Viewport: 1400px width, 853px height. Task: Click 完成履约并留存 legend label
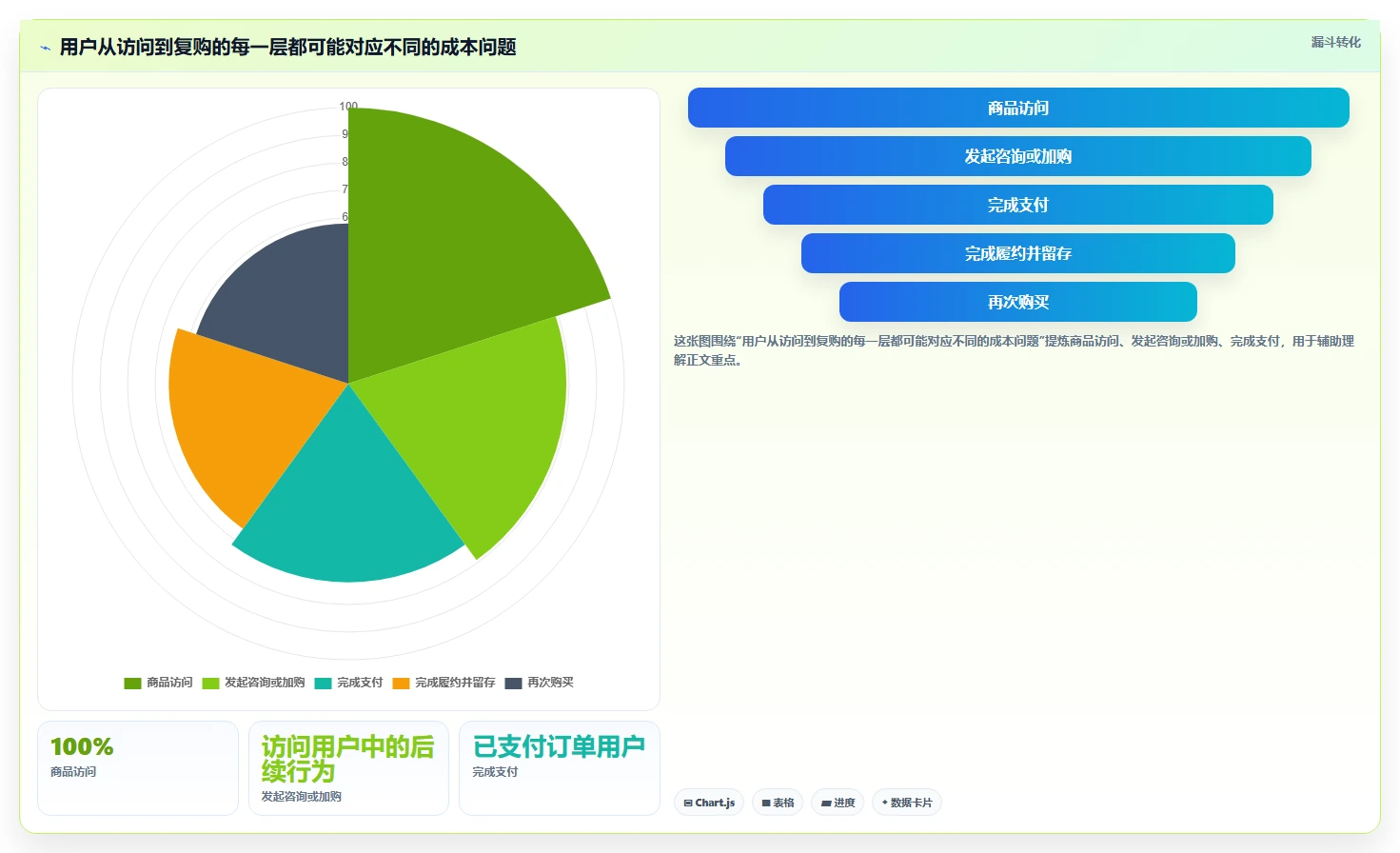click(x=455, y=683)
